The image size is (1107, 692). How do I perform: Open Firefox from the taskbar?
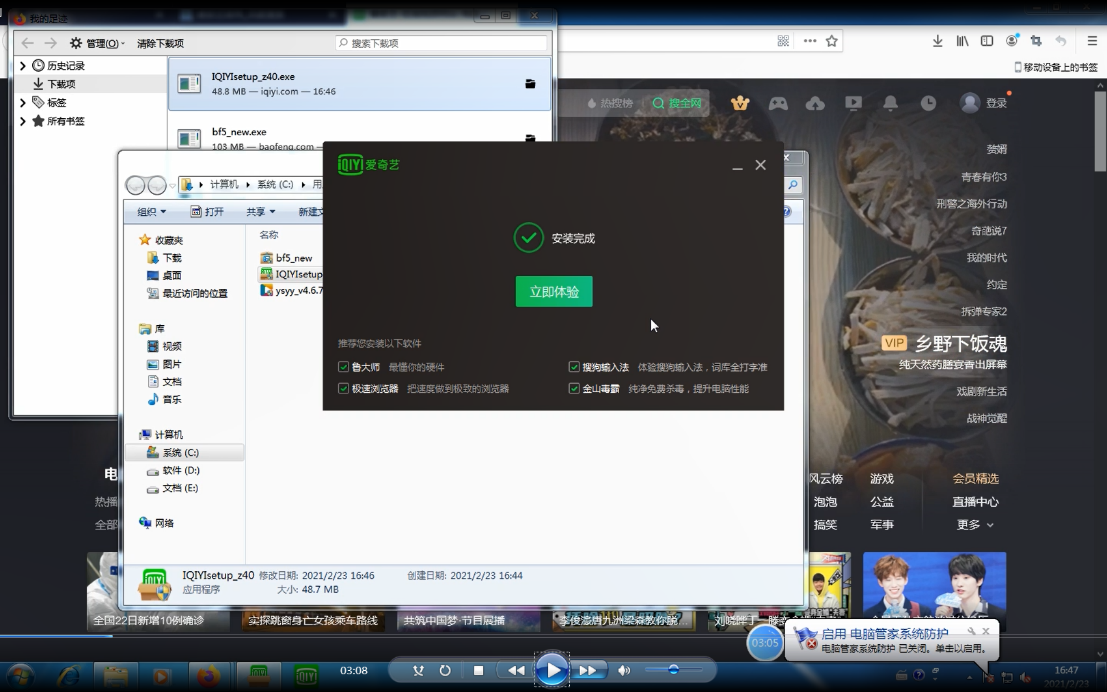point(208,676)
